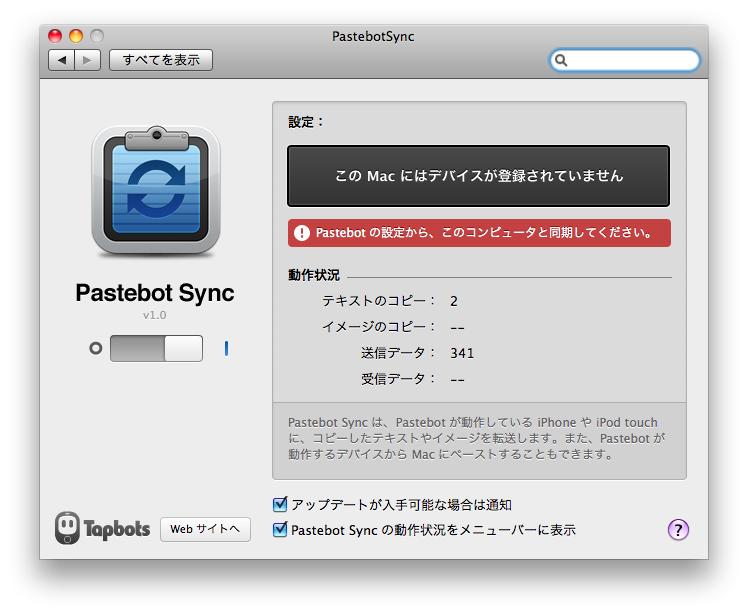
Task: Click the PastebotSync window title
Action: point(373,36)
